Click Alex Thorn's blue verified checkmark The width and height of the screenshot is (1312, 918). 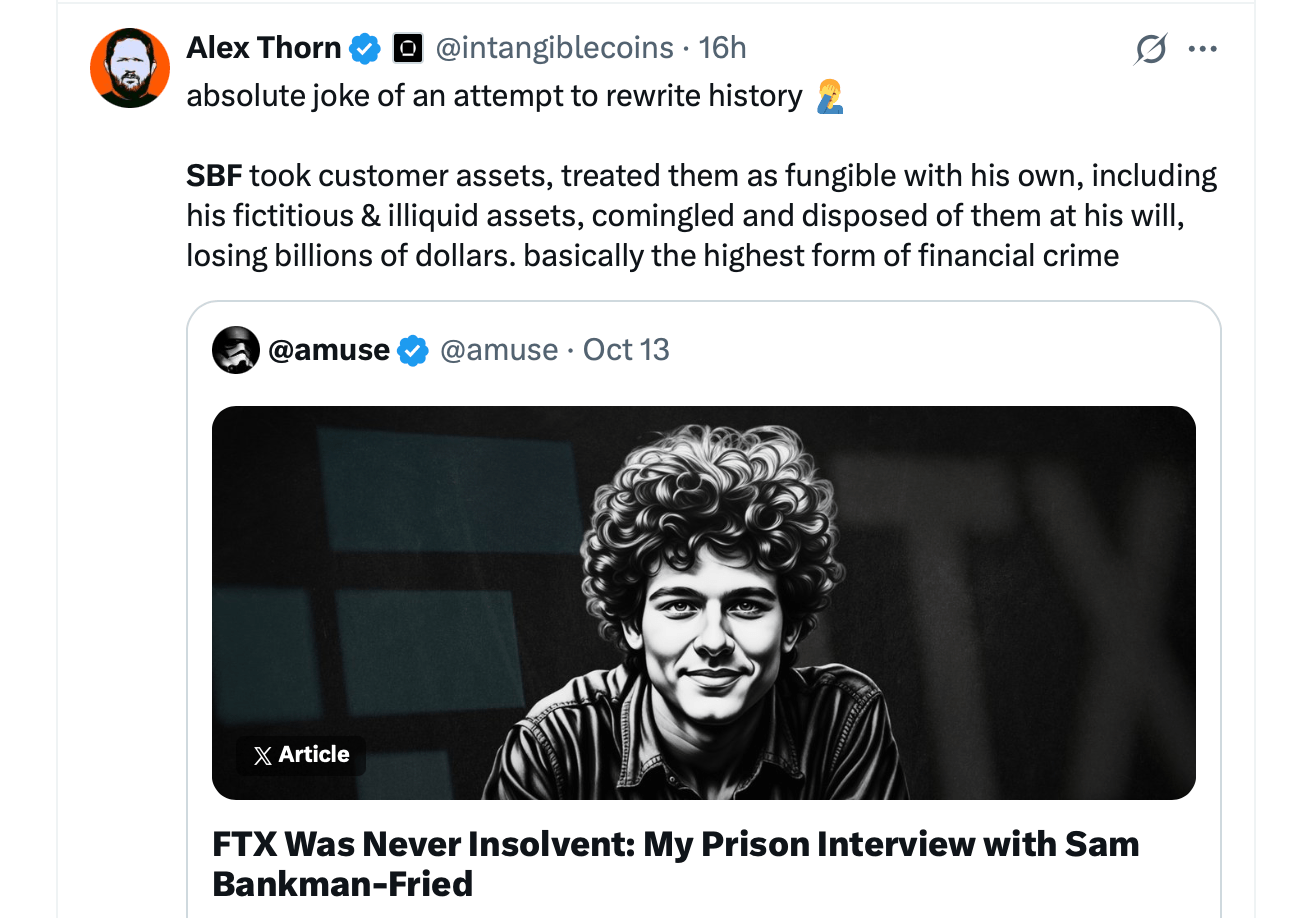coord(366,47)
